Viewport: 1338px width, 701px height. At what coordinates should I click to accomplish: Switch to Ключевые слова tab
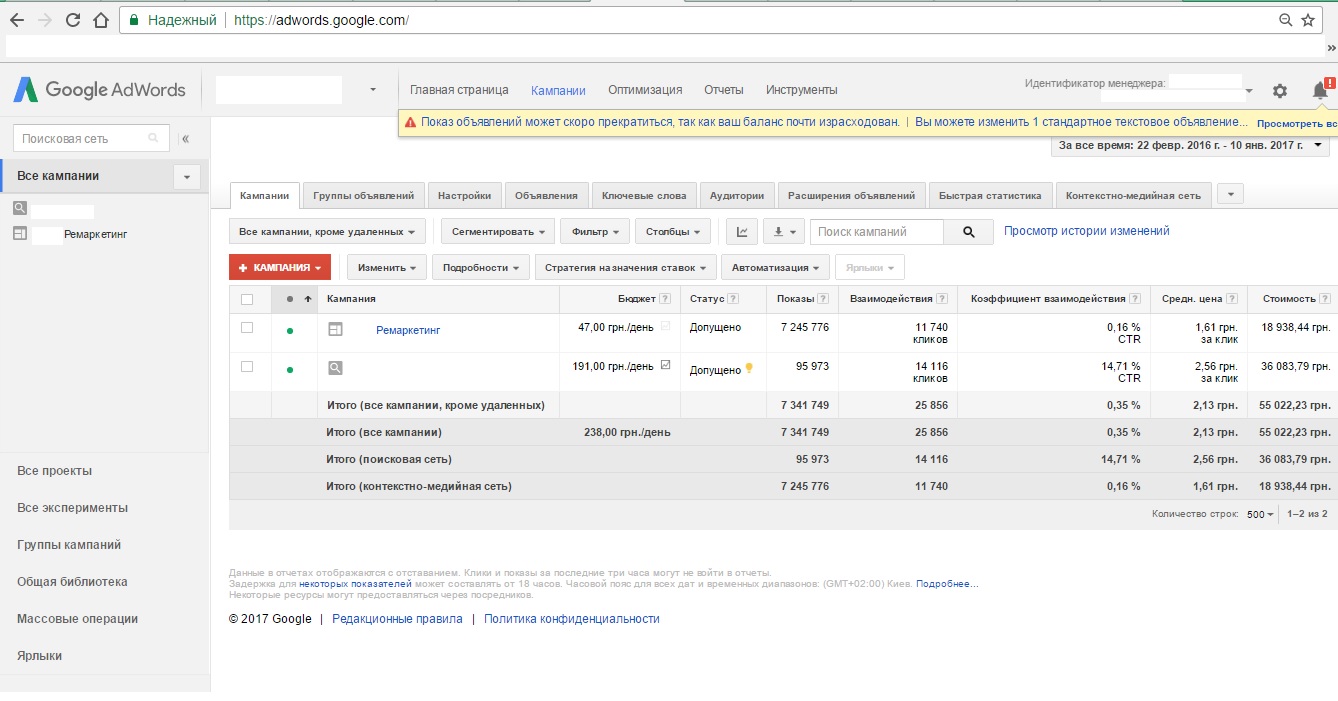pos(644,196)
